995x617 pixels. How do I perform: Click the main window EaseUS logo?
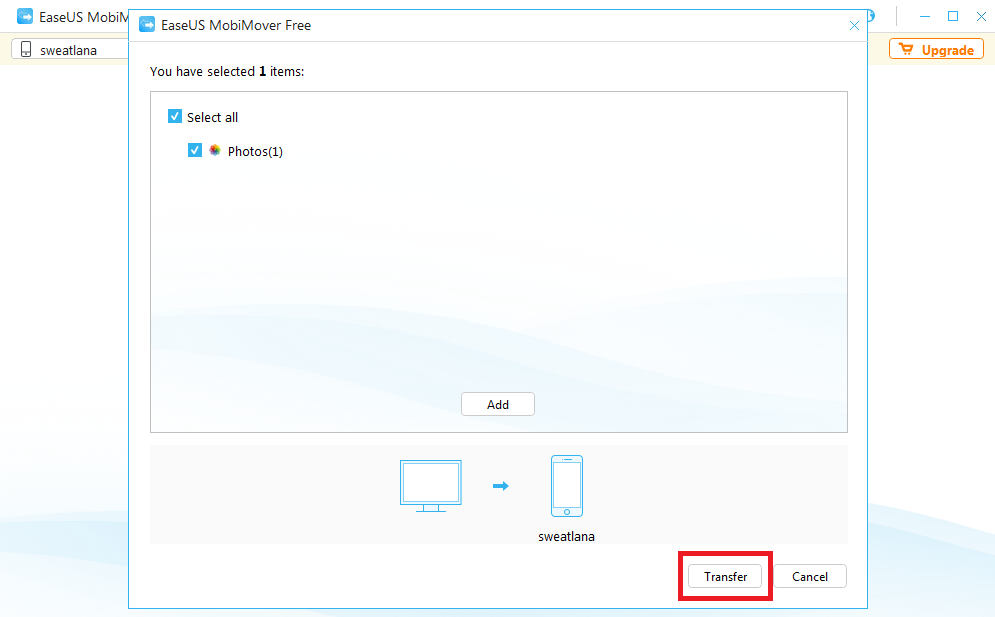pyautogui.click(x=25, y=17)
